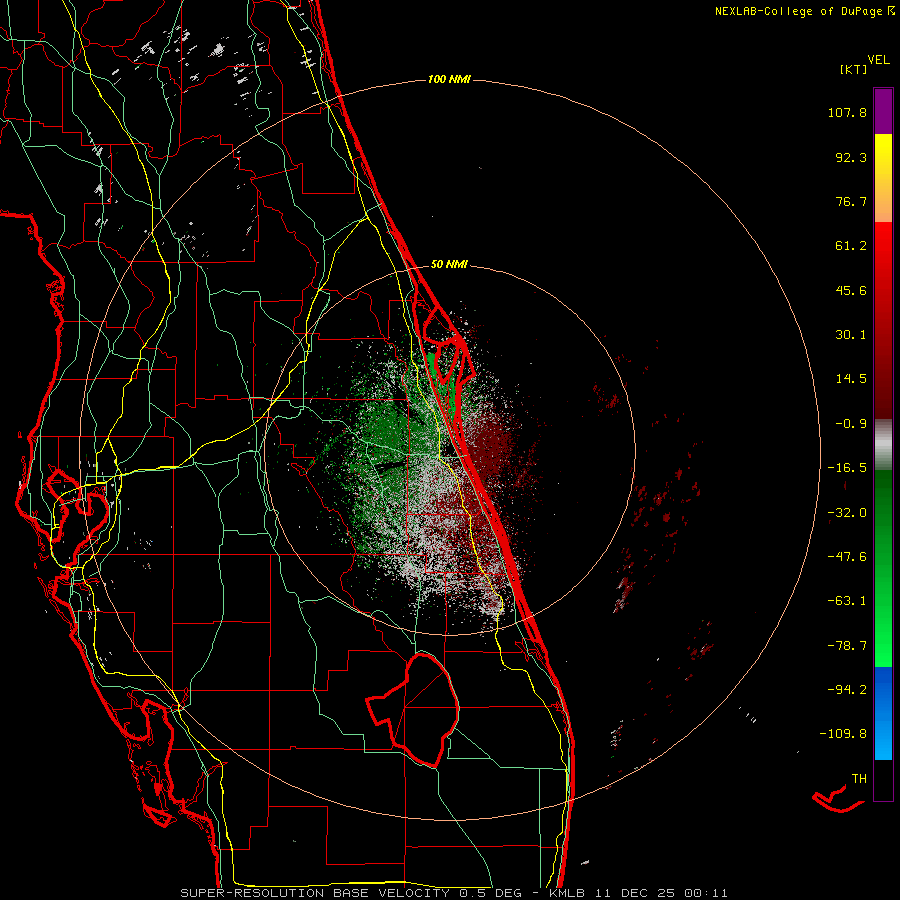
Task: Select the 76.7 scale value
Action: click(x=851, y=201)
